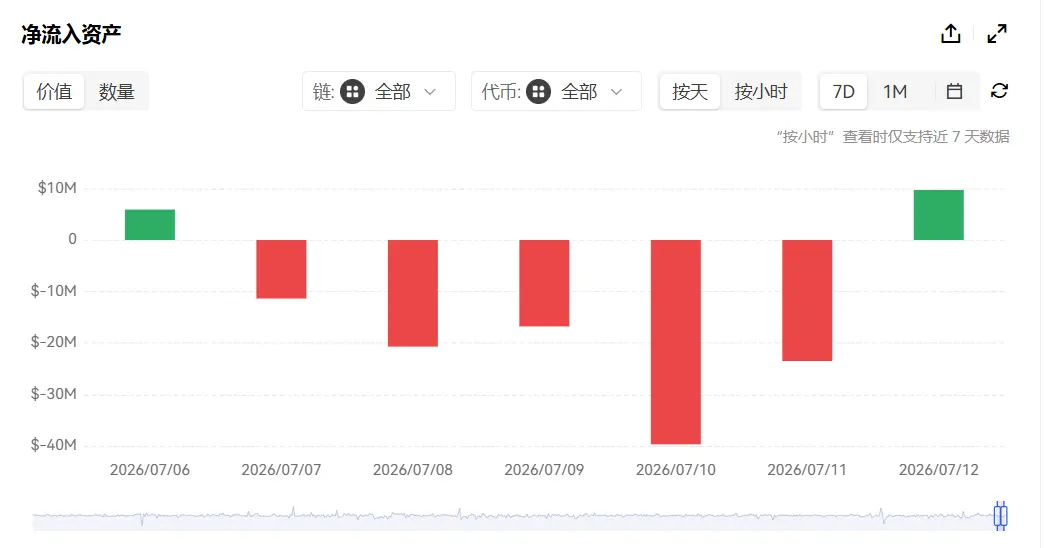Screen dimensions: 1044x548
Task: Click the $-40M axis label
Action: (x=54, y=445)
